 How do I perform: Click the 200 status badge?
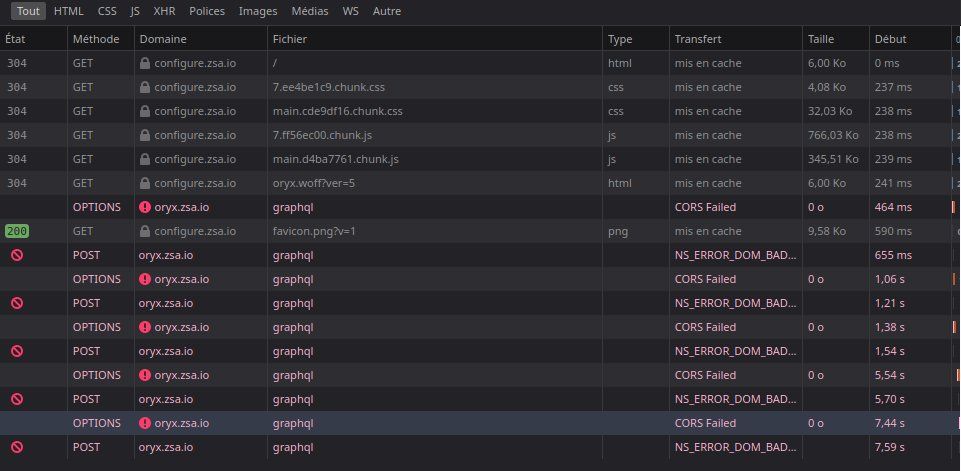tap(17, 231)
